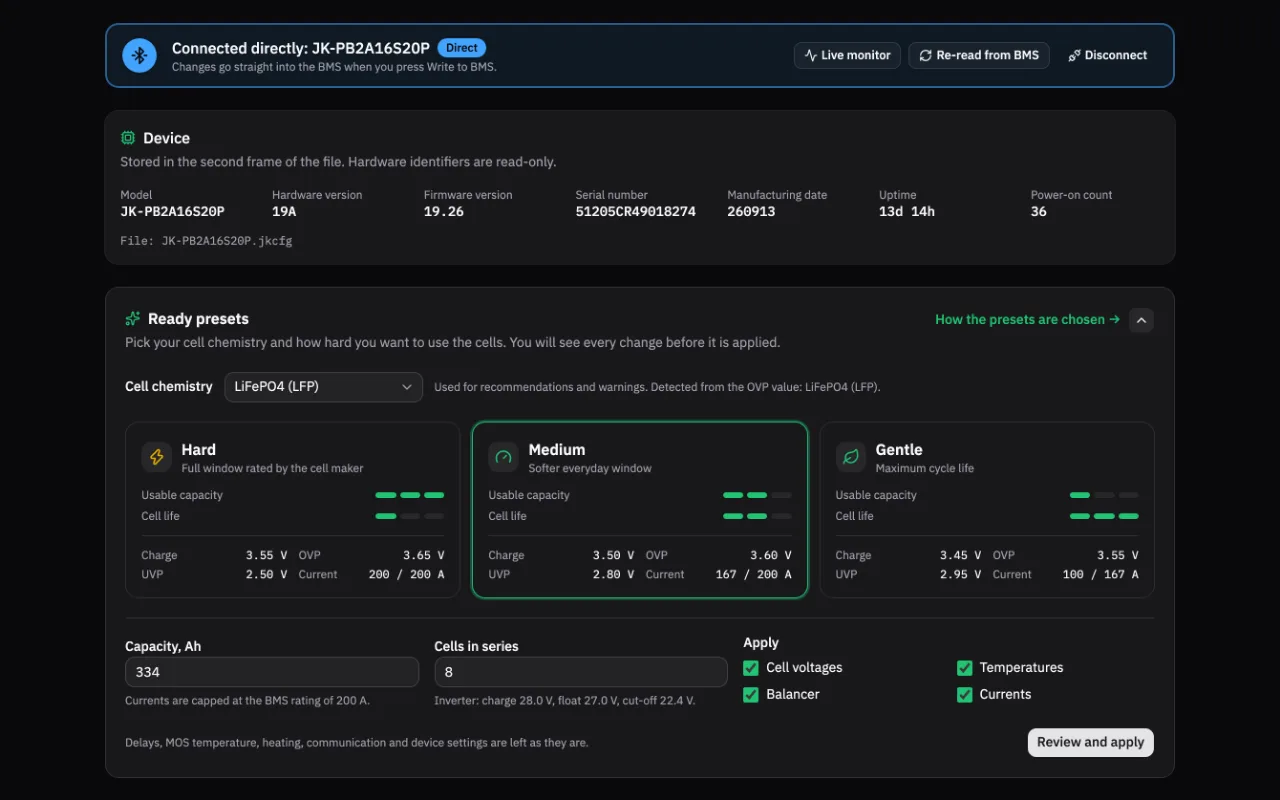Select the Gentle preset card
This screenshot has width=1280, height=800.
pyautogui.click(x=987, y=510)
